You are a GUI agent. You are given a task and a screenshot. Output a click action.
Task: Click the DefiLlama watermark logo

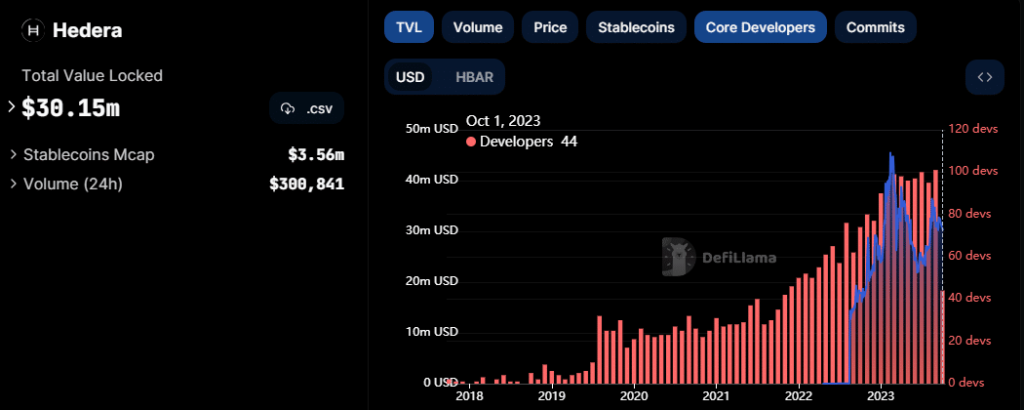[679, 257]
